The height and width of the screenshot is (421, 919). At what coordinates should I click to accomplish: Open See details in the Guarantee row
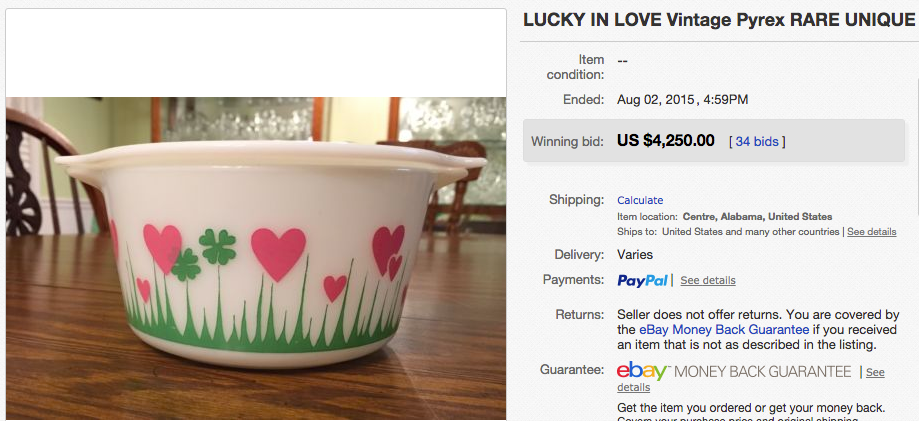coord(874,372)
